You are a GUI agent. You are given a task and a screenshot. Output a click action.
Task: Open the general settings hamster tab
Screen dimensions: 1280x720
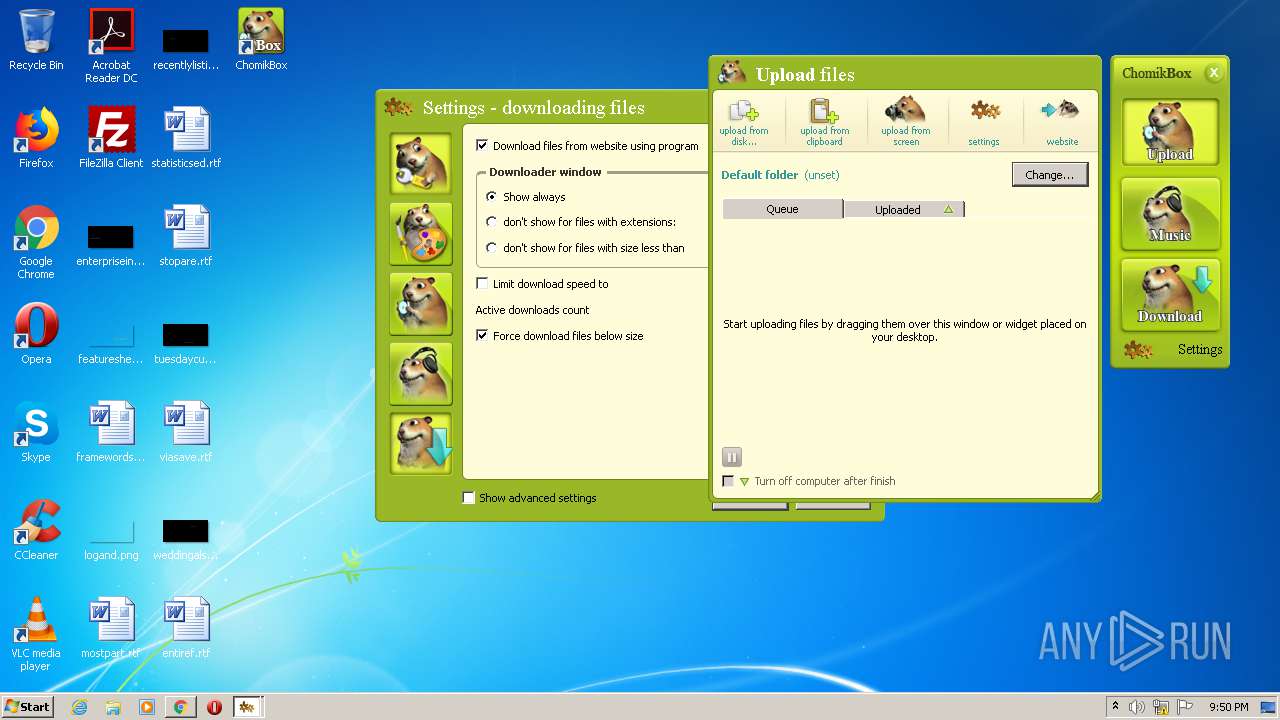(x=421, y=163)
